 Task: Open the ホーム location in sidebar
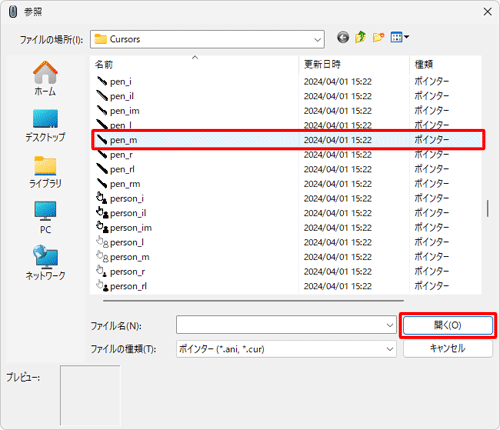tap(45, 79)
